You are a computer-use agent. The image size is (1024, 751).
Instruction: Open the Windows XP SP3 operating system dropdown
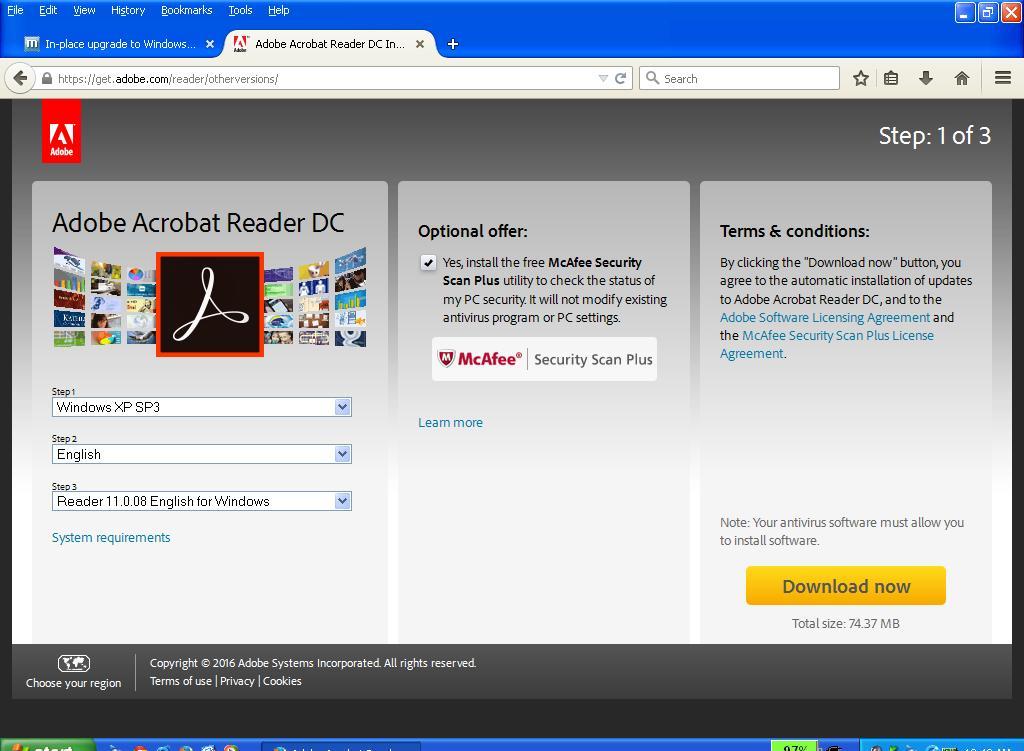tap(202, 407)
